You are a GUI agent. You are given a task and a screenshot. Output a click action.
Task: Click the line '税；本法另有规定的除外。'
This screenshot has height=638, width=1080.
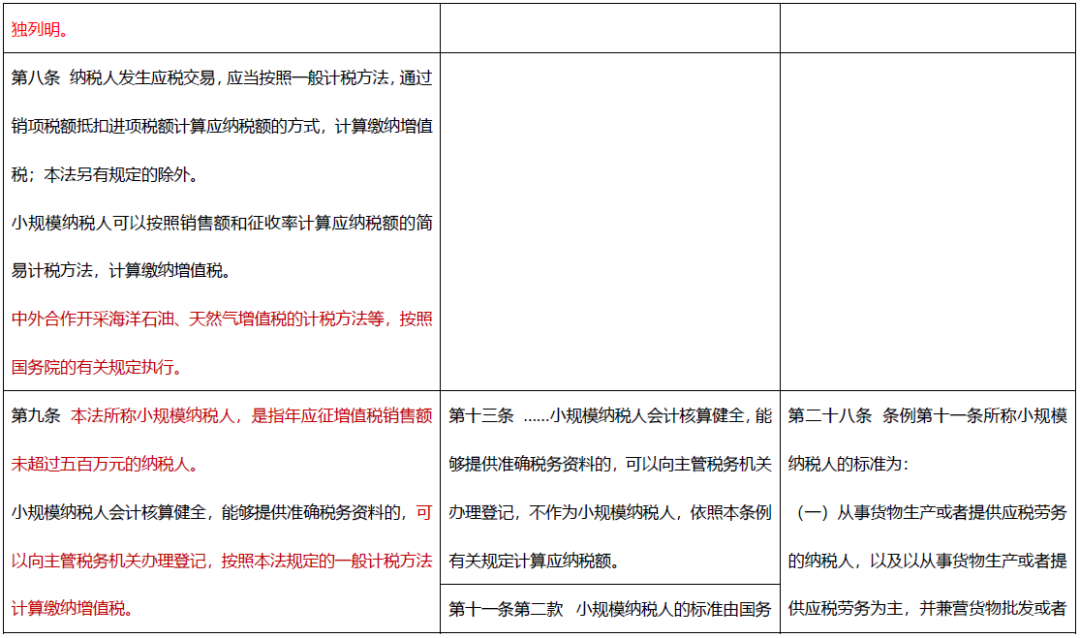point(105,174)
